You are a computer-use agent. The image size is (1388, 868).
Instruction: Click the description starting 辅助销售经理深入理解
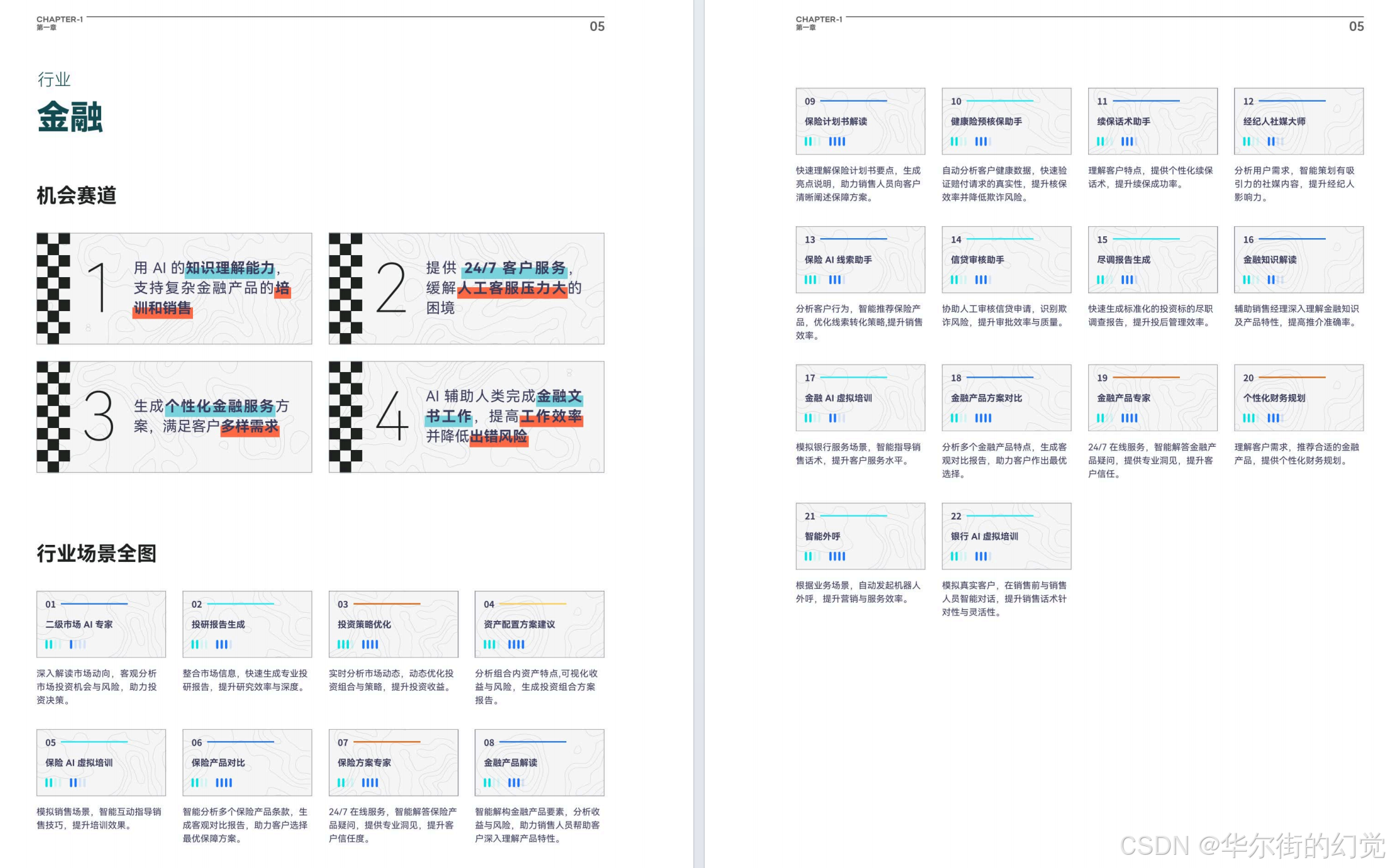coord(1297,316)
